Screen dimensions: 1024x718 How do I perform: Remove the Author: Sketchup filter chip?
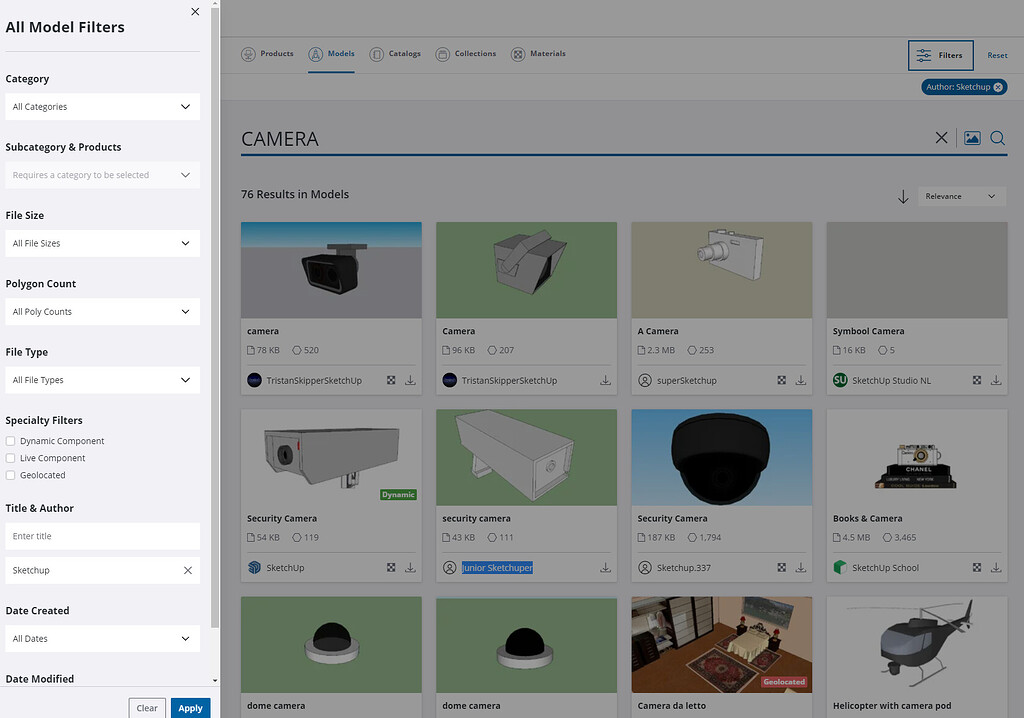pos(996,87)
